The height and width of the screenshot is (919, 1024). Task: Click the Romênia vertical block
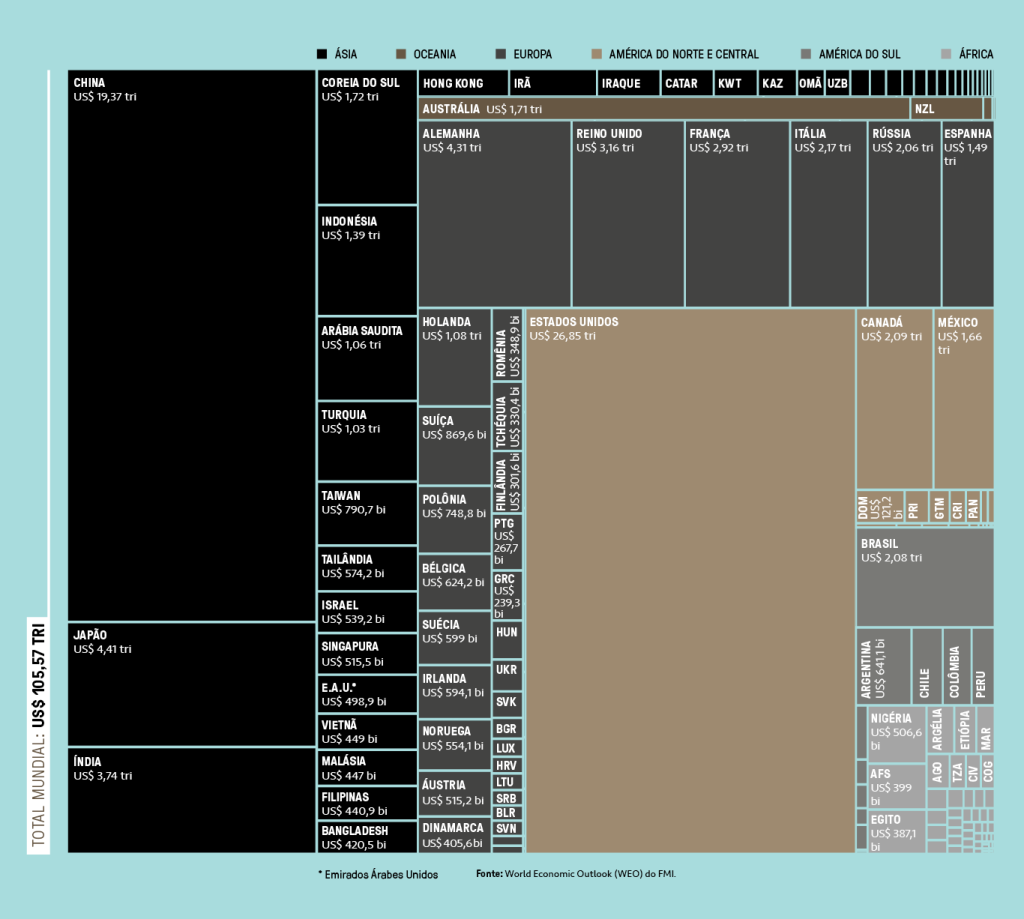pos(507,345)
